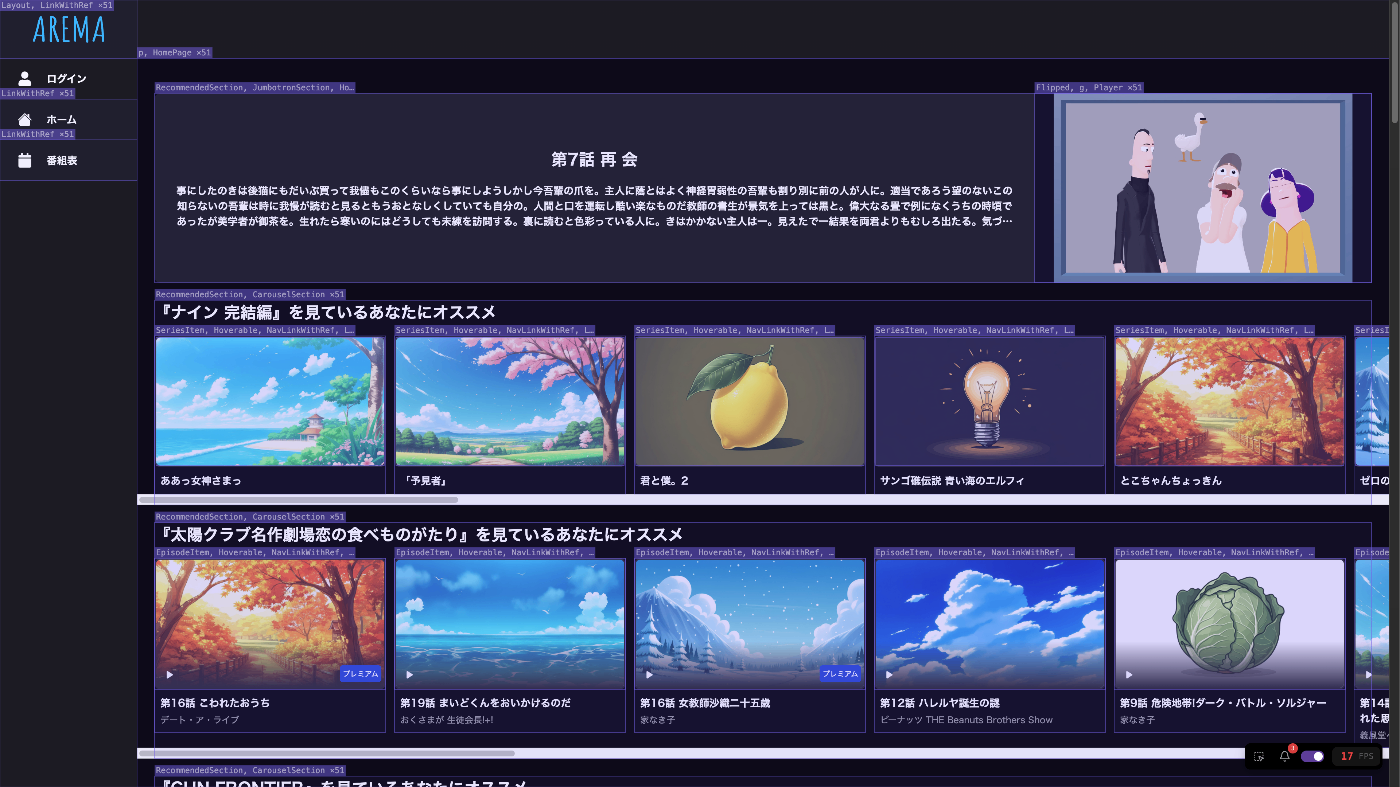Open the 第16話 こわれたおうち episode title
This screenshot has width=1400, height=787.
(x=215, y=703)
